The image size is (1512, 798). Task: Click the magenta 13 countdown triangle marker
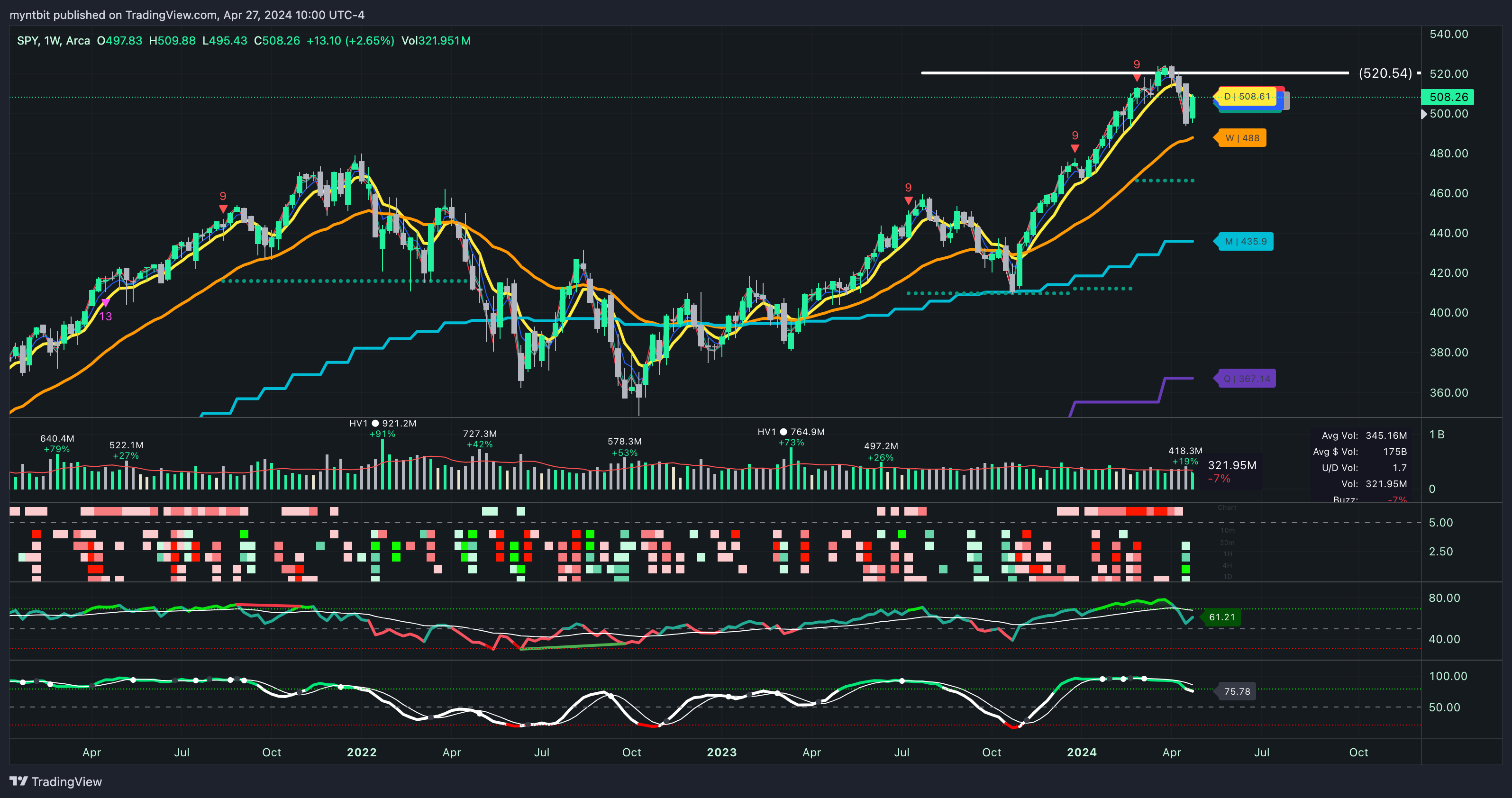106,303
